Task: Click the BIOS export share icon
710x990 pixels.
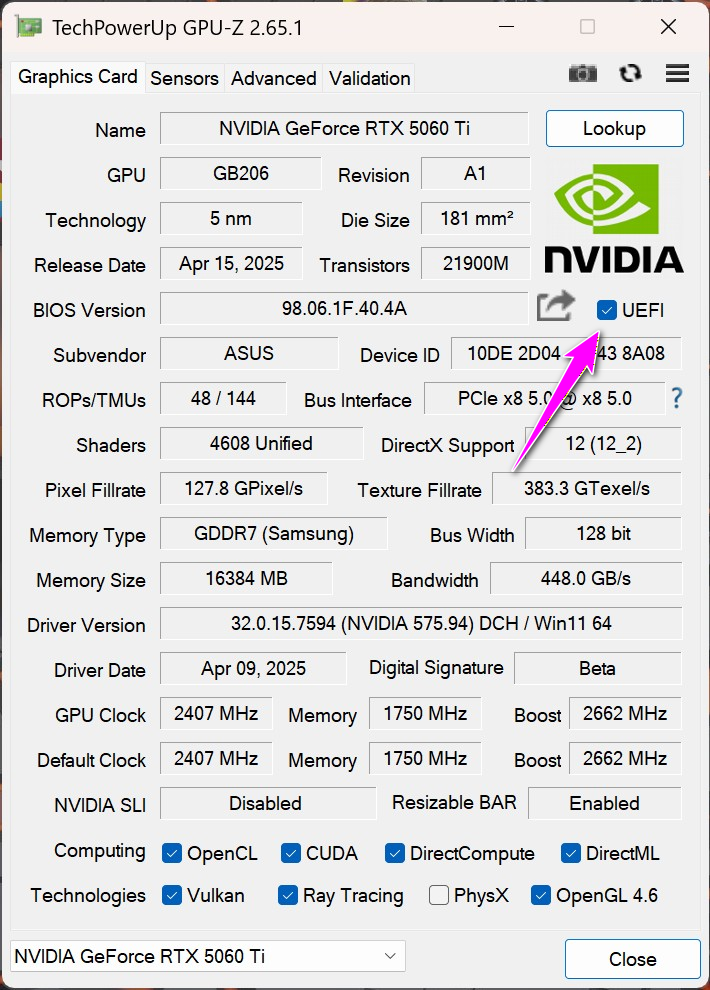Action: coord(555,306)
